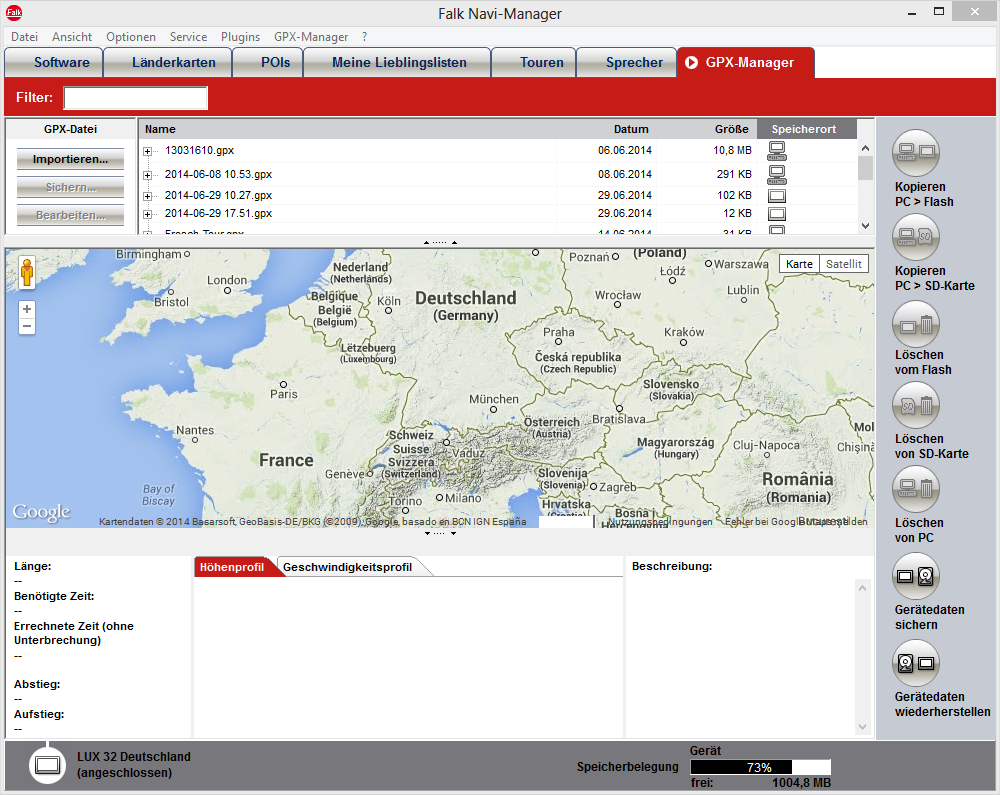Open the ? help menu

click(x=364, y=37)
